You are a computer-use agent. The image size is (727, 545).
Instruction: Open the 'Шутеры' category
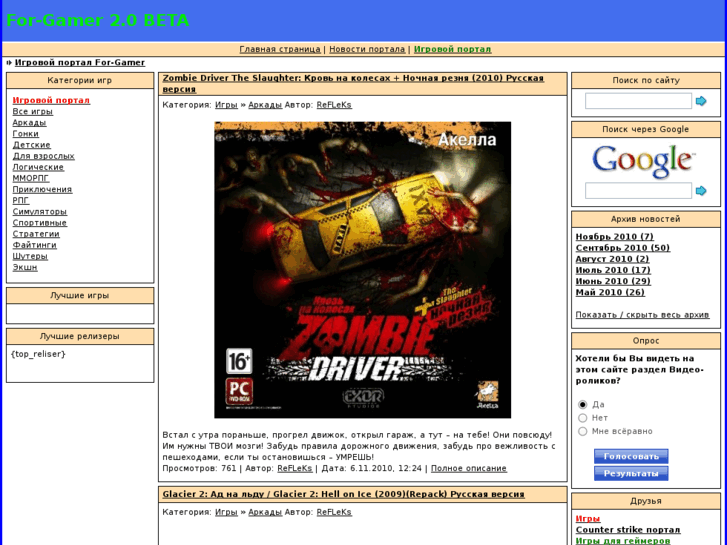tap(30, 256)
